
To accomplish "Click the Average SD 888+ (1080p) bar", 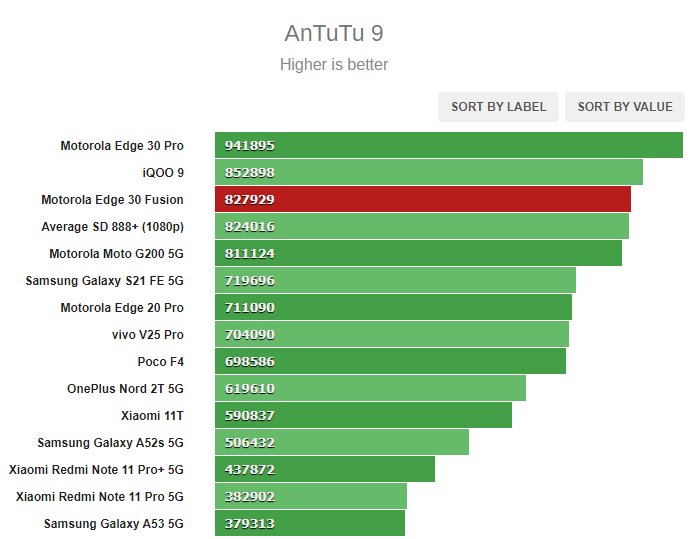I will pyautogui.click(x=422, y=226).
